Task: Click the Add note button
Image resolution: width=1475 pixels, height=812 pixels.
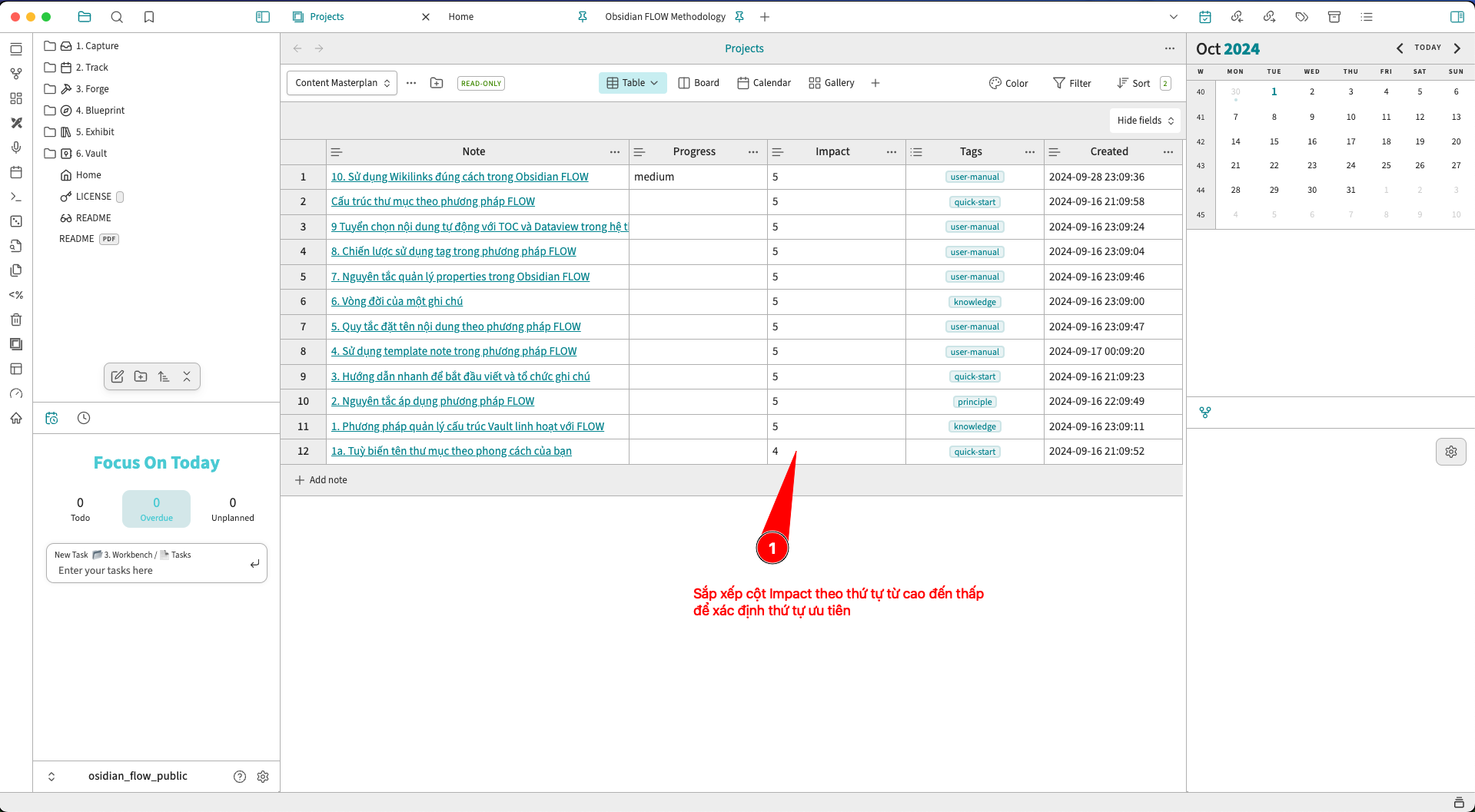Action: coord(321,479)
